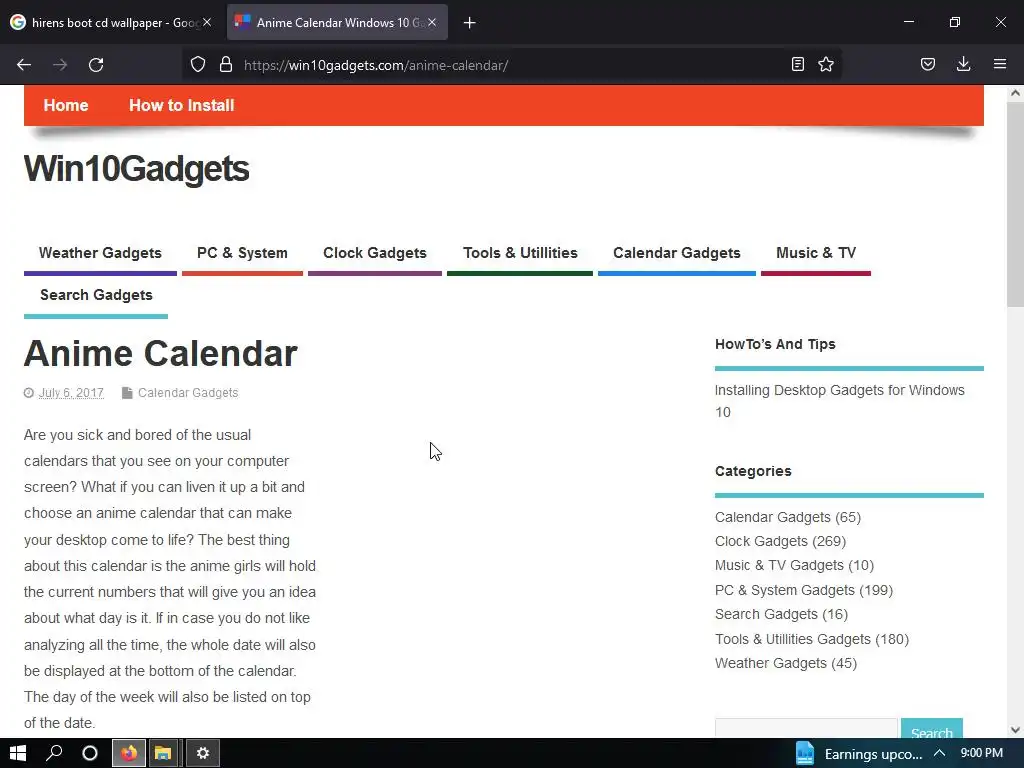Screen dimensions: 1024x768
Task: Open Clock Gadgets menu item
Action: 375,253
